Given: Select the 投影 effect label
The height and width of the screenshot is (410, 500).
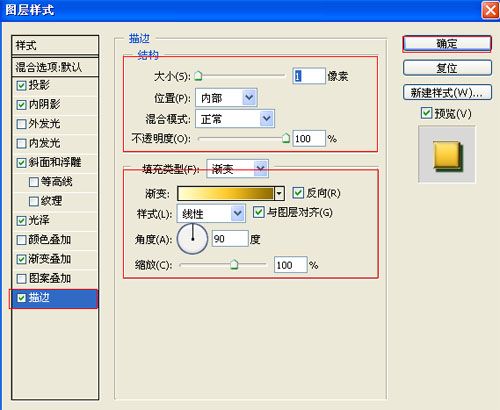Looking at the screenshot, I should [x=39, y=85].
